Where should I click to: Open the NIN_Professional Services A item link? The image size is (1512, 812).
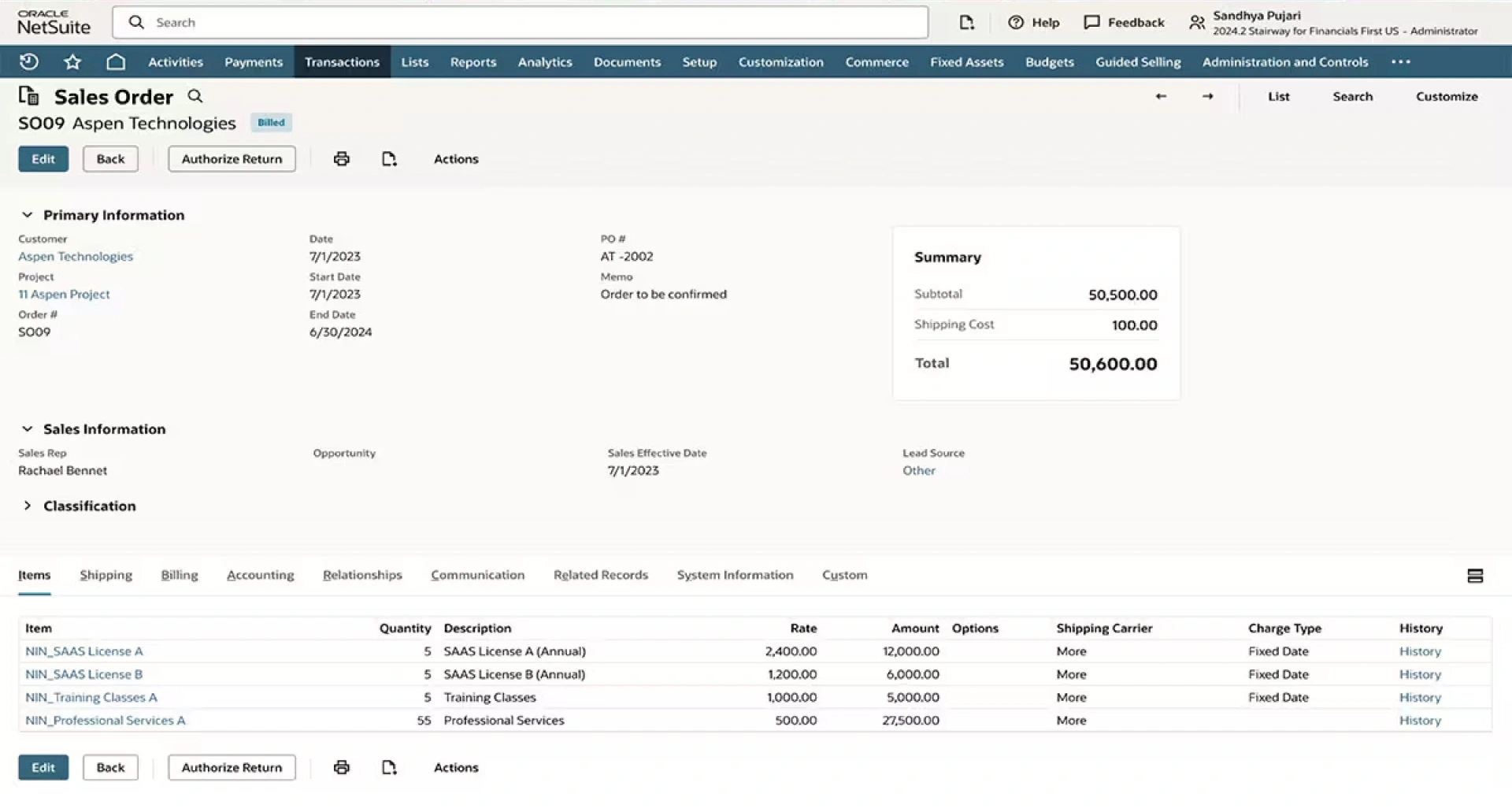pos(105,721)
